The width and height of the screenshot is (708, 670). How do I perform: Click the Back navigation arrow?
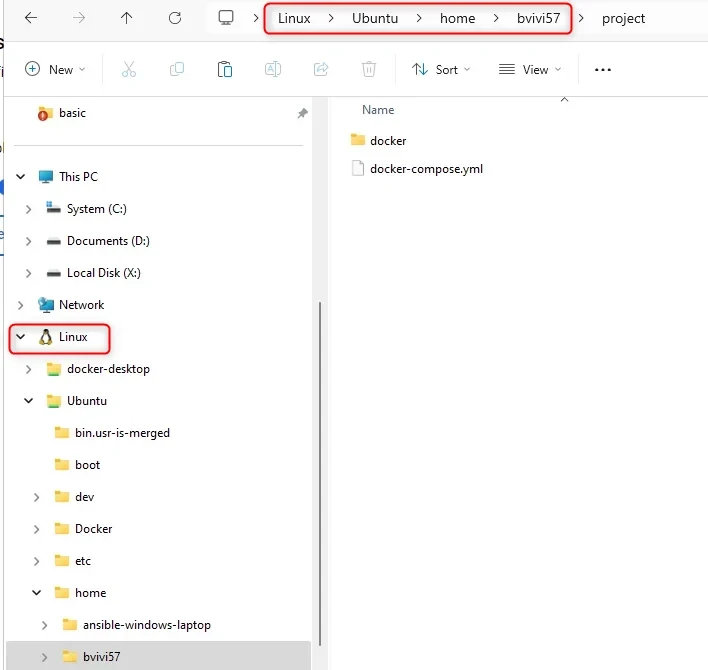[31, 18]
